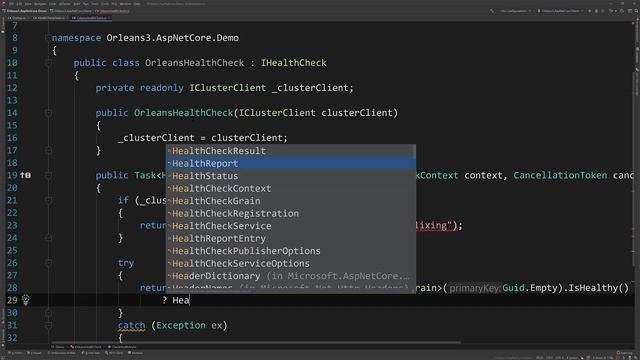The image size is (640, 360).
Task: Select HealthCheckRegistration in completion popup
Action: pyautogui.click(x=291, y=213)
